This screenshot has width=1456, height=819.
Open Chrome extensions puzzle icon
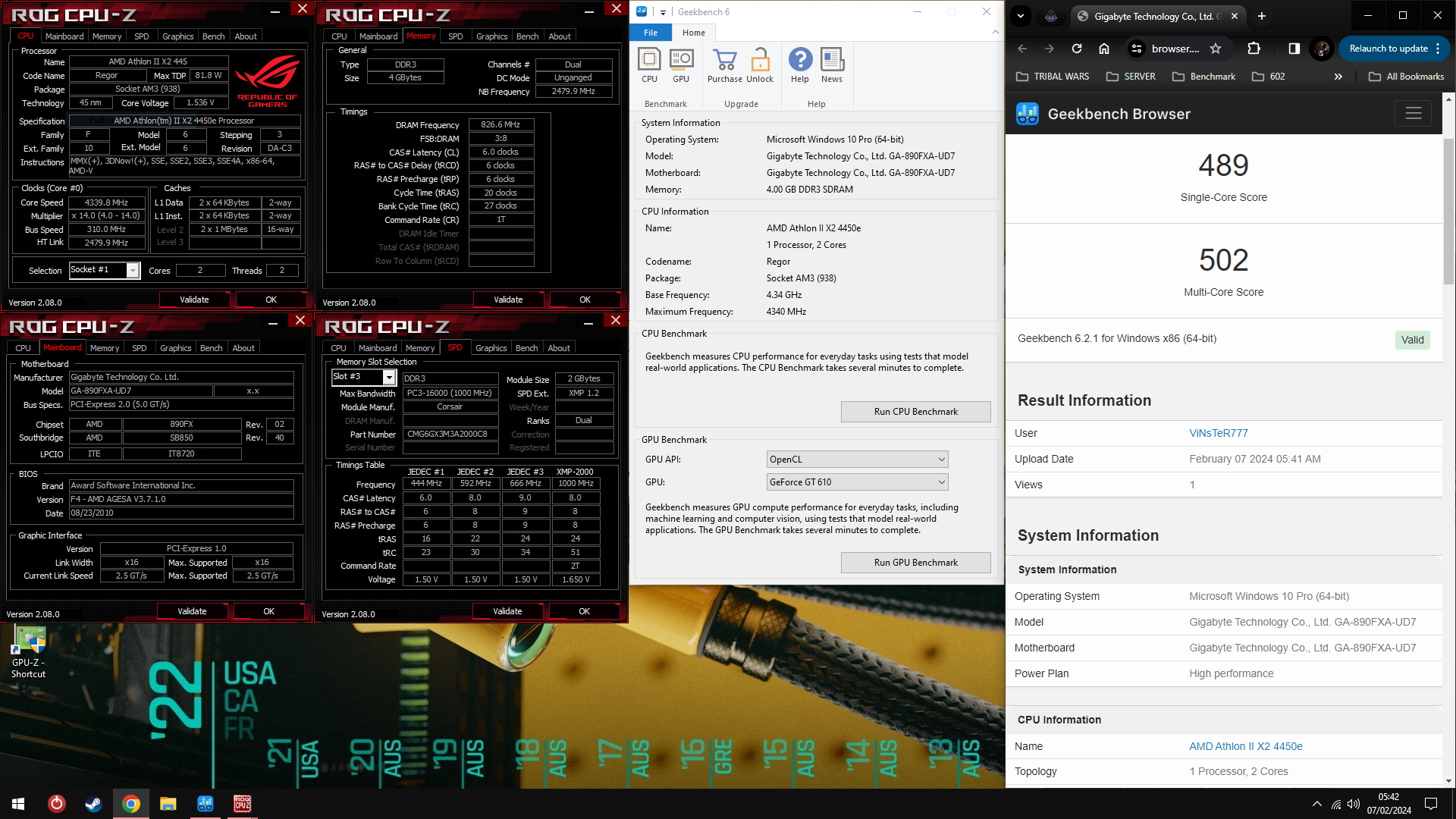pyautogui.click(x=1254, y=49)
